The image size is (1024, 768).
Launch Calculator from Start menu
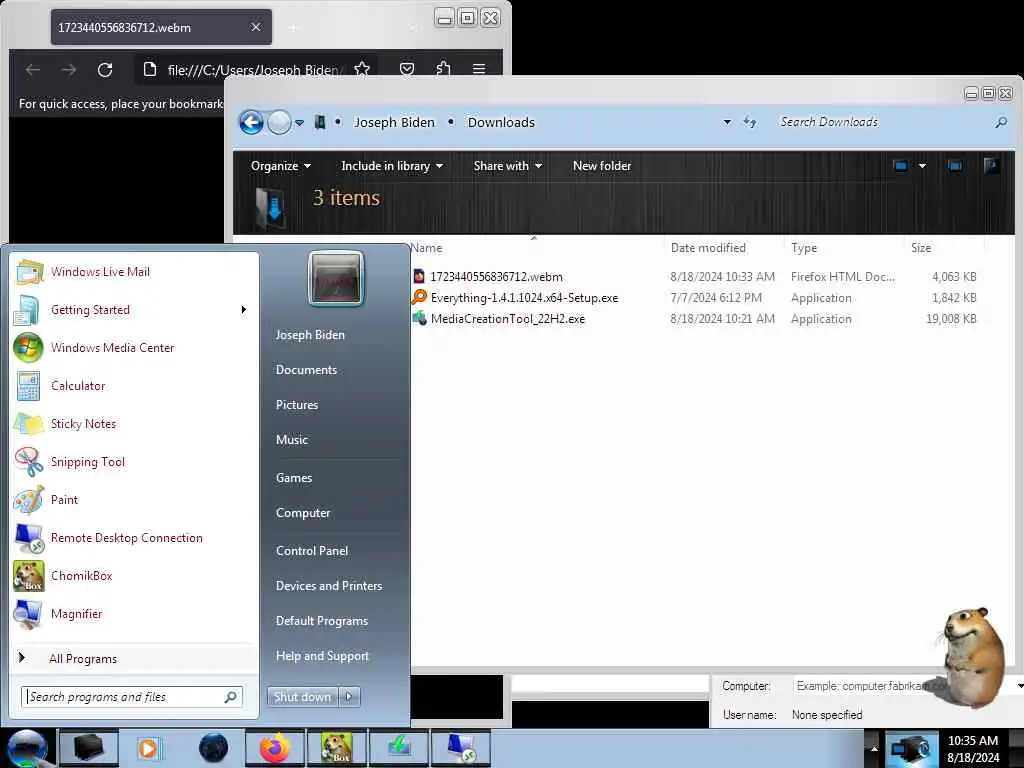click(78, 386)
